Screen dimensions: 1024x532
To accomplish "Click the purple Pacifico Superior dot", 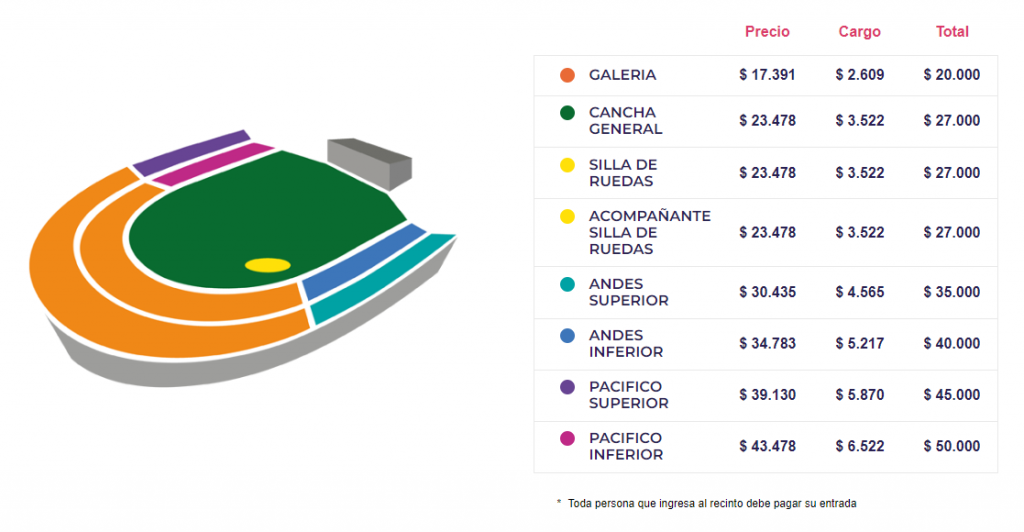I will pos(568,387).
